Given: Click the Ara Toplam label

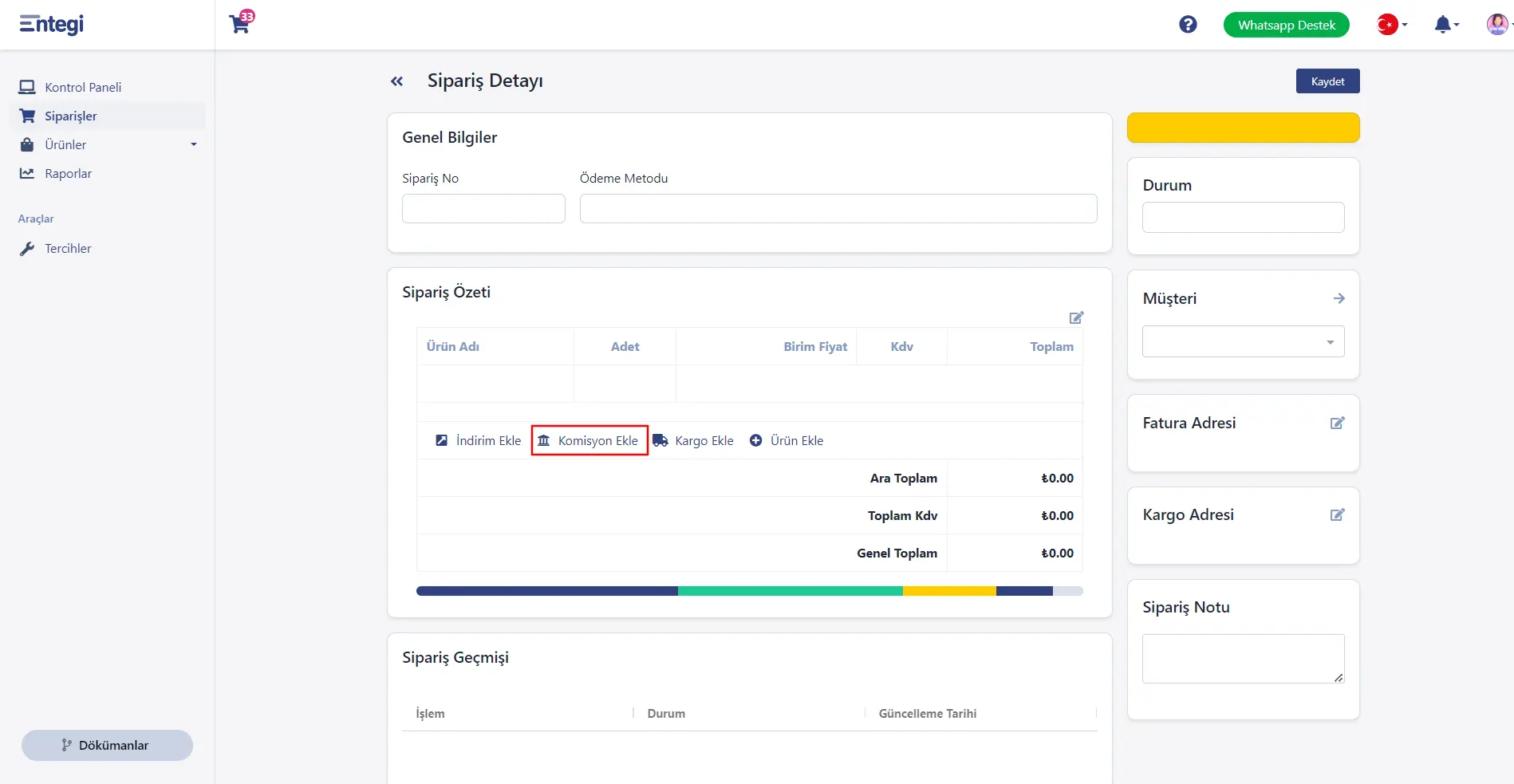Looking at the screenshot, I should (903, 478).
